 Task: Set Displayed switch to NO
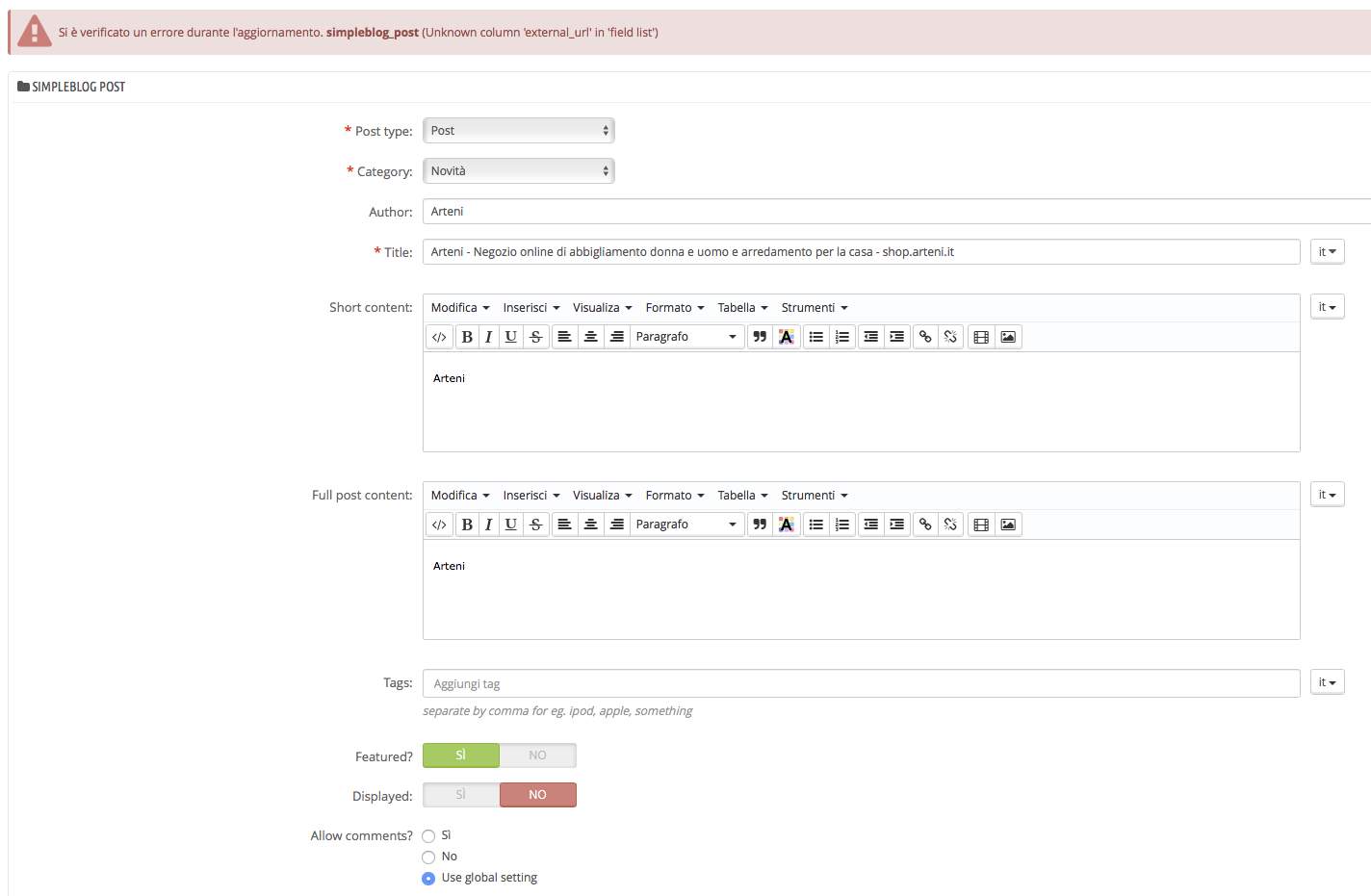[538, 795]
